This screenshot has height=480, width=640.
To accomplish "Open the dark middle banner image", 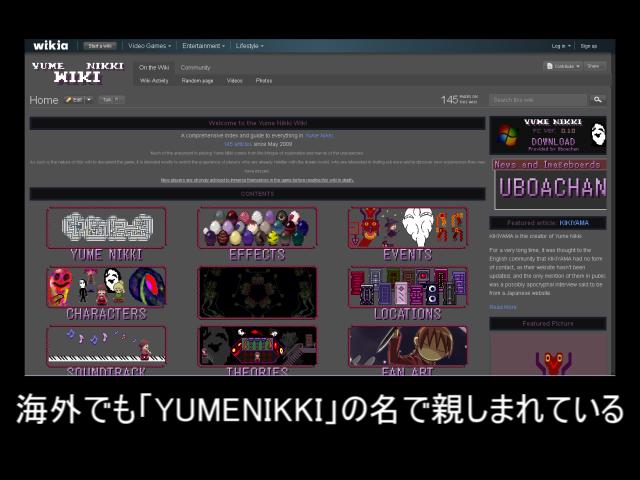I will point(257,293).
